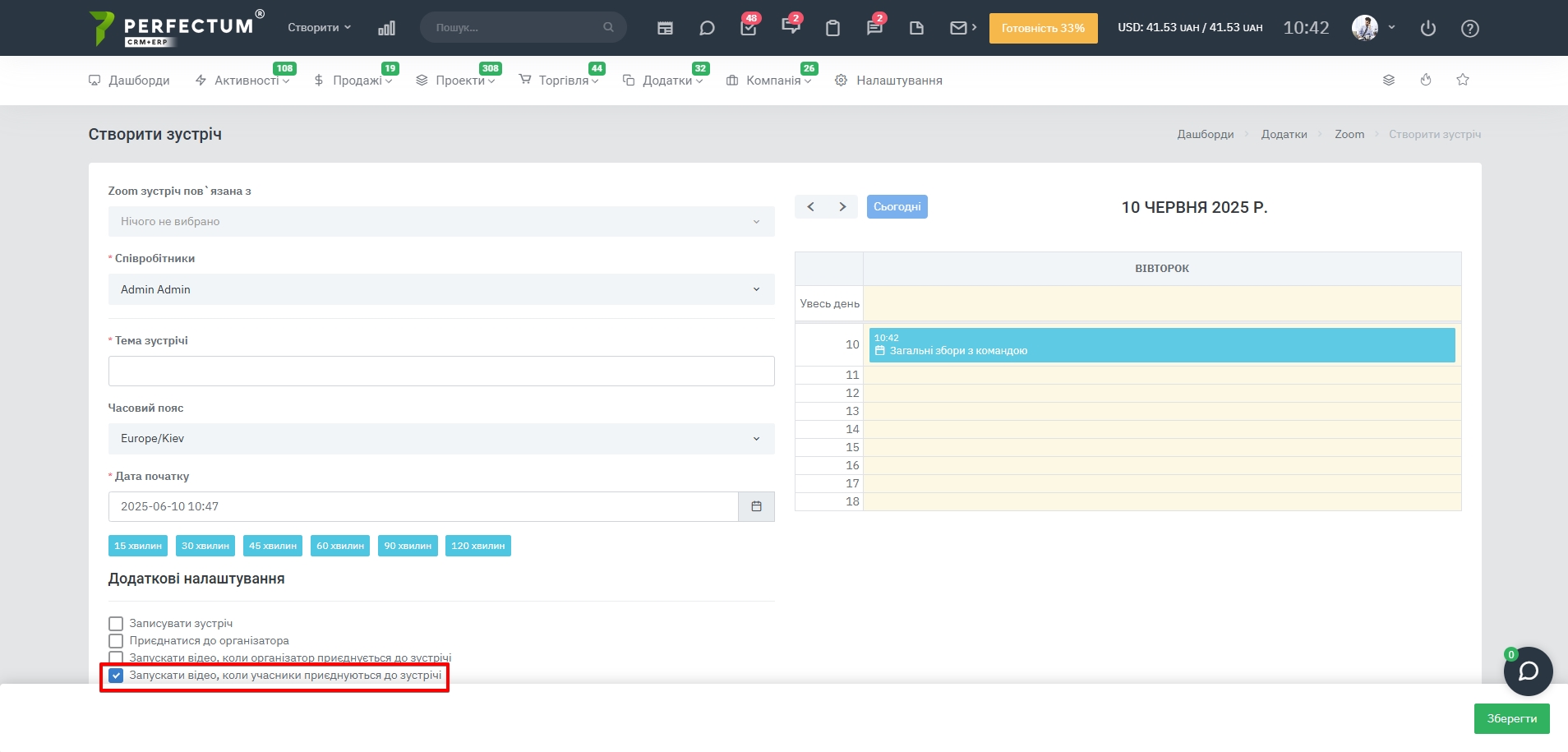
Task: Enable 'Записувати зустріч' checkbox
Action: click(x=116, y=624)
